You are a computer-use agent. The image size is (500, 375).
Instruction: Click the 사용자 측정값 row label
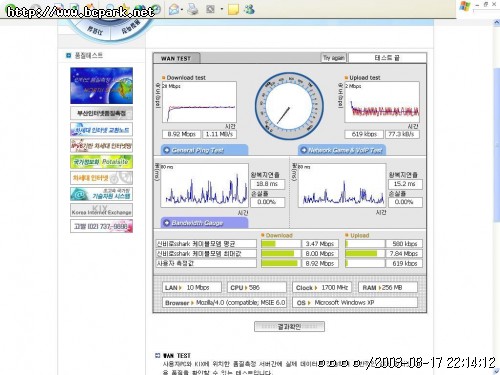tap(206, 263)
